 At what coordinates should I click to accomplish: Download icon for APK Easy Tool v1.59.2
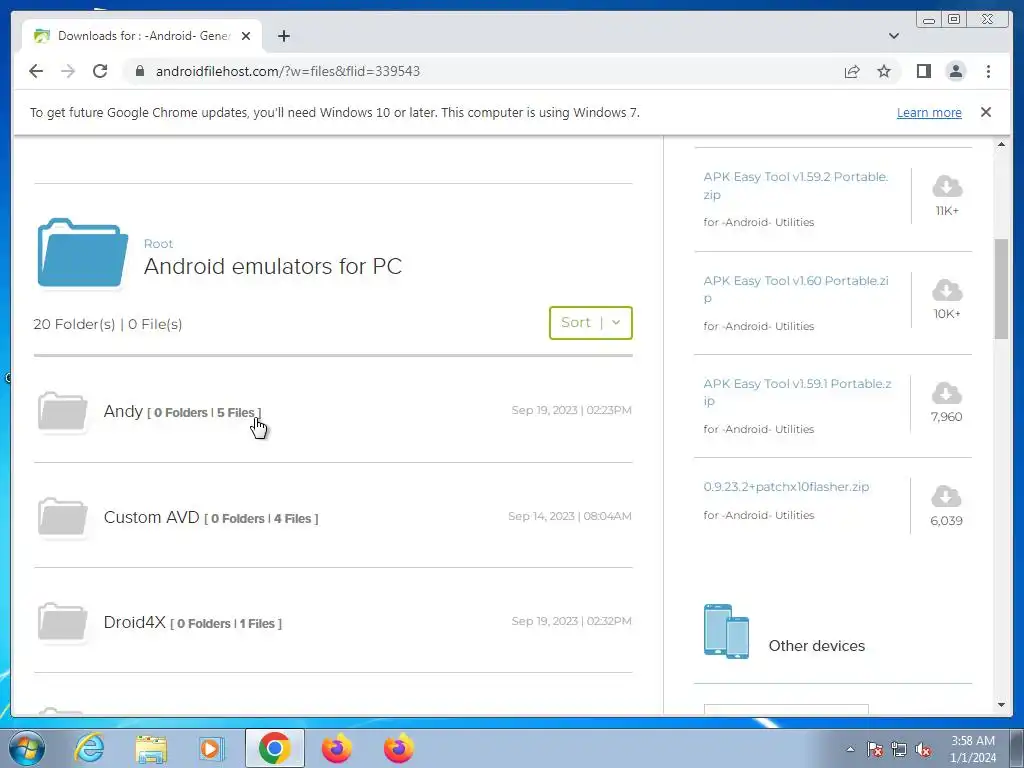pos(947,187)
